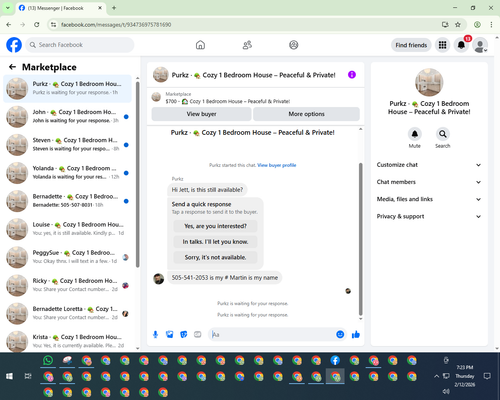Search in conversation magnifier icon
This screenshot has width=500, height=400.
click(x=443, y=134)
